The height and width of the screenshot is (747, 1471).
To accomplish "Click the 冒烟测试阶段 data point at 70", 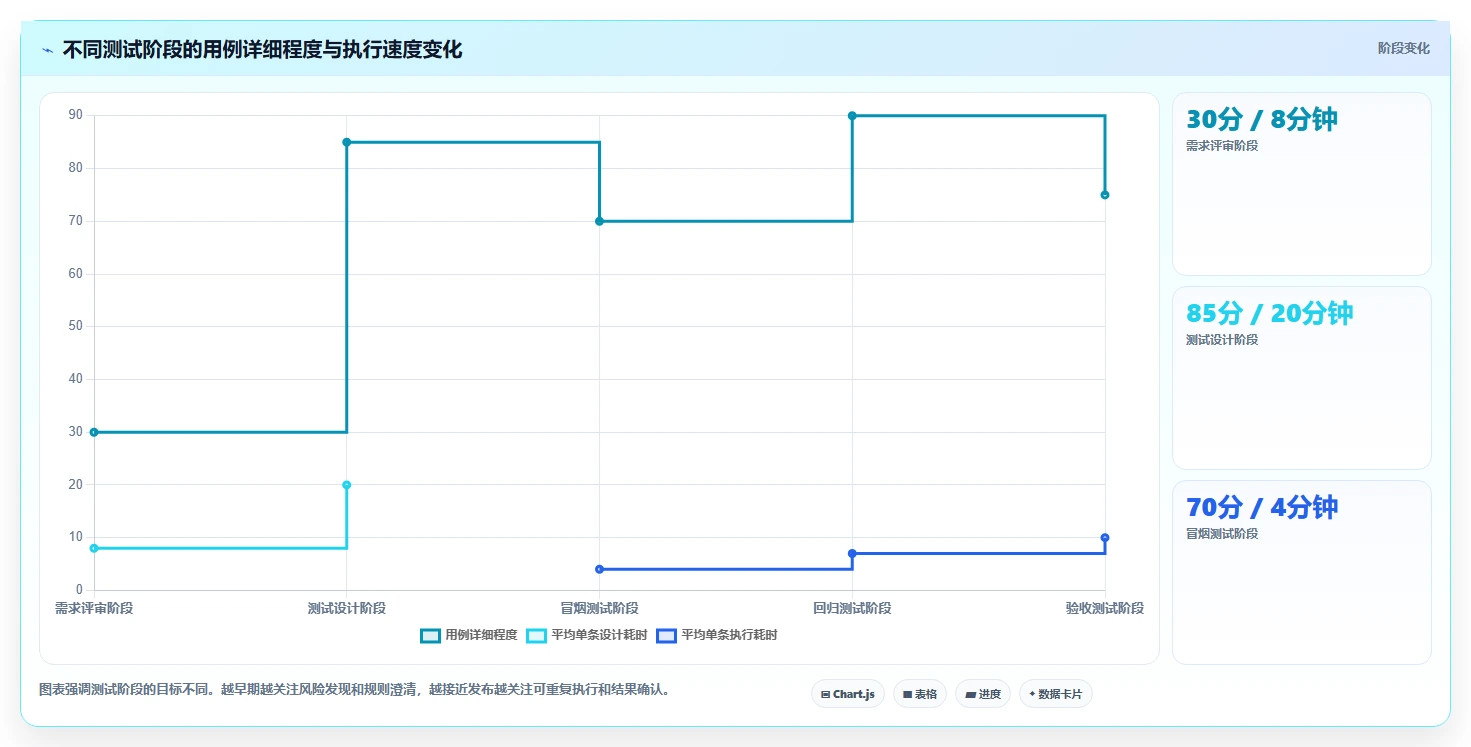I will 599,221.
